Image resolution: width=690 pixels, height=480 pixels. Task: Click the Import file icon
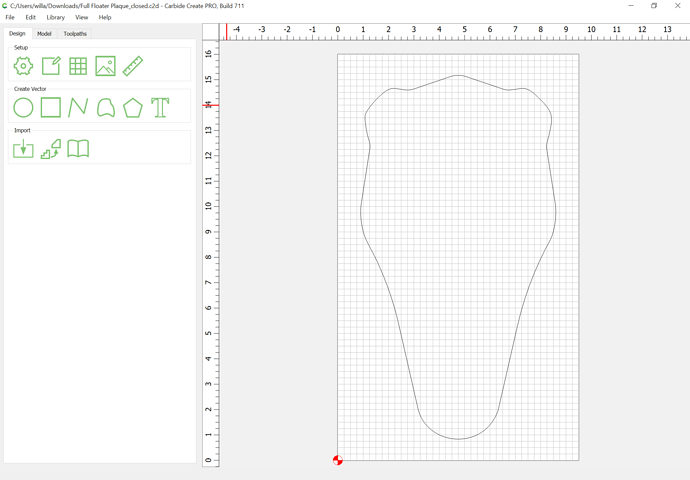23,149
